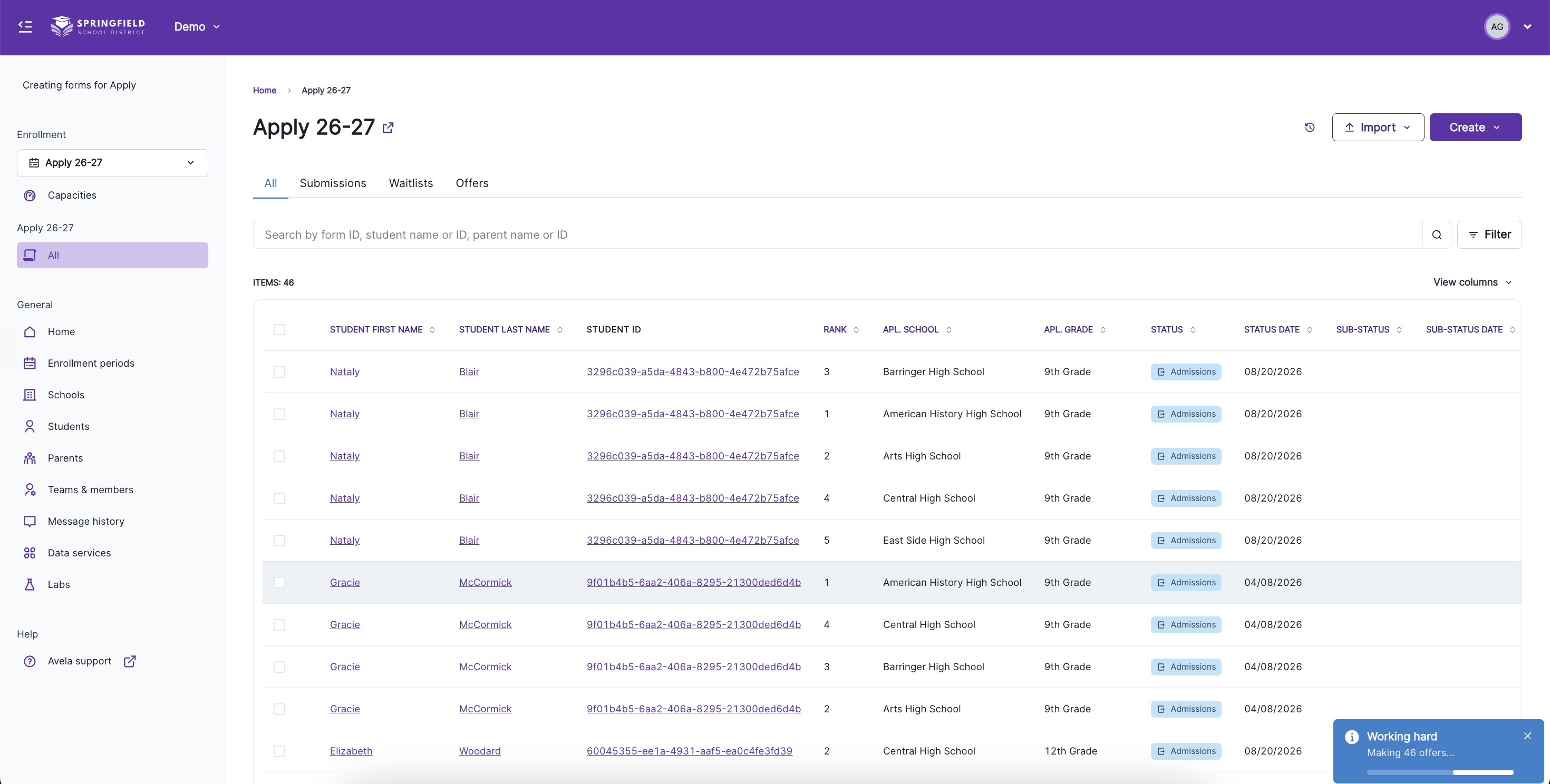Tick the select-all checkbox in the table header

click(x=279, y=329)
